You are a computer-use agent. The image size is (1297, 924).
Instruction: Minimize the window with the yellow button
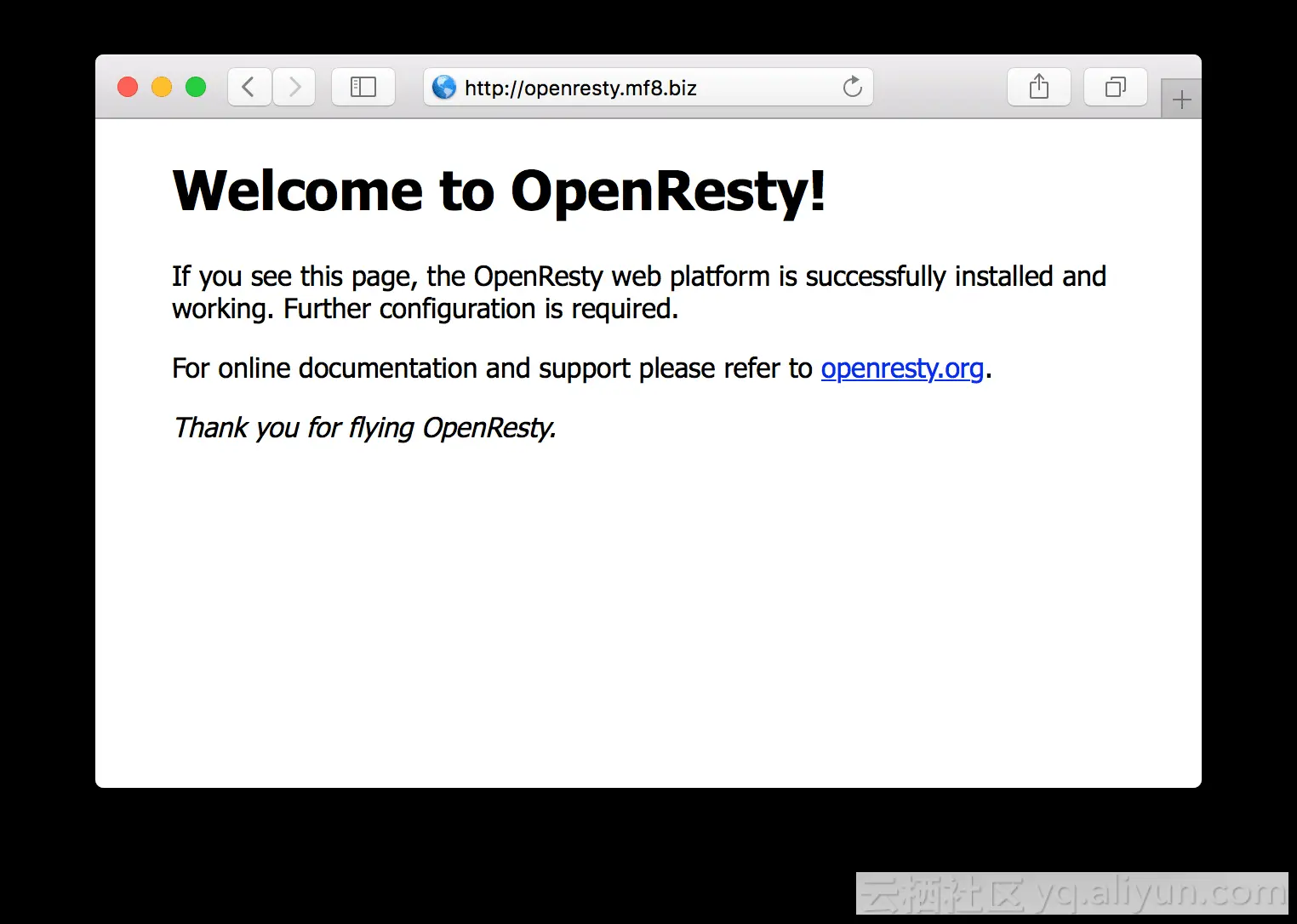click(x=162, y=87)
